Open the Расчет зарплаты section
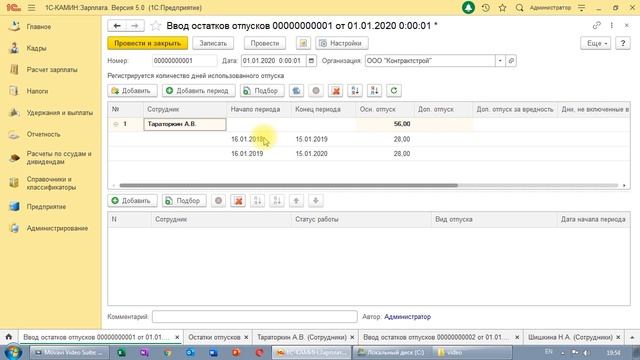Image resolution: width=640 pixels, height=360 pixels. point(52,70)
